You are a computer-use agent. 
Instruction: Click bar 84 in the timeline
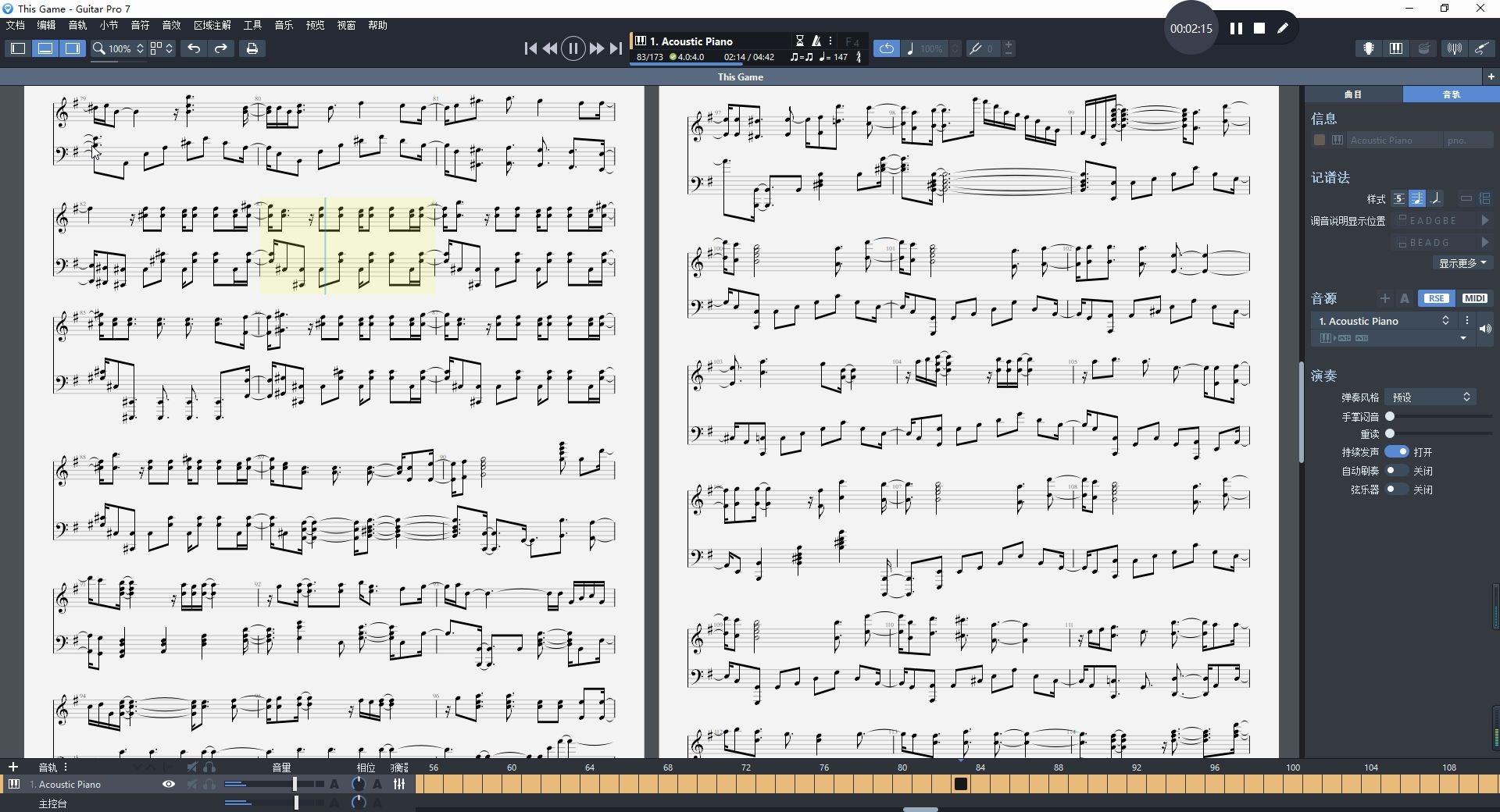tap(980, 784)
